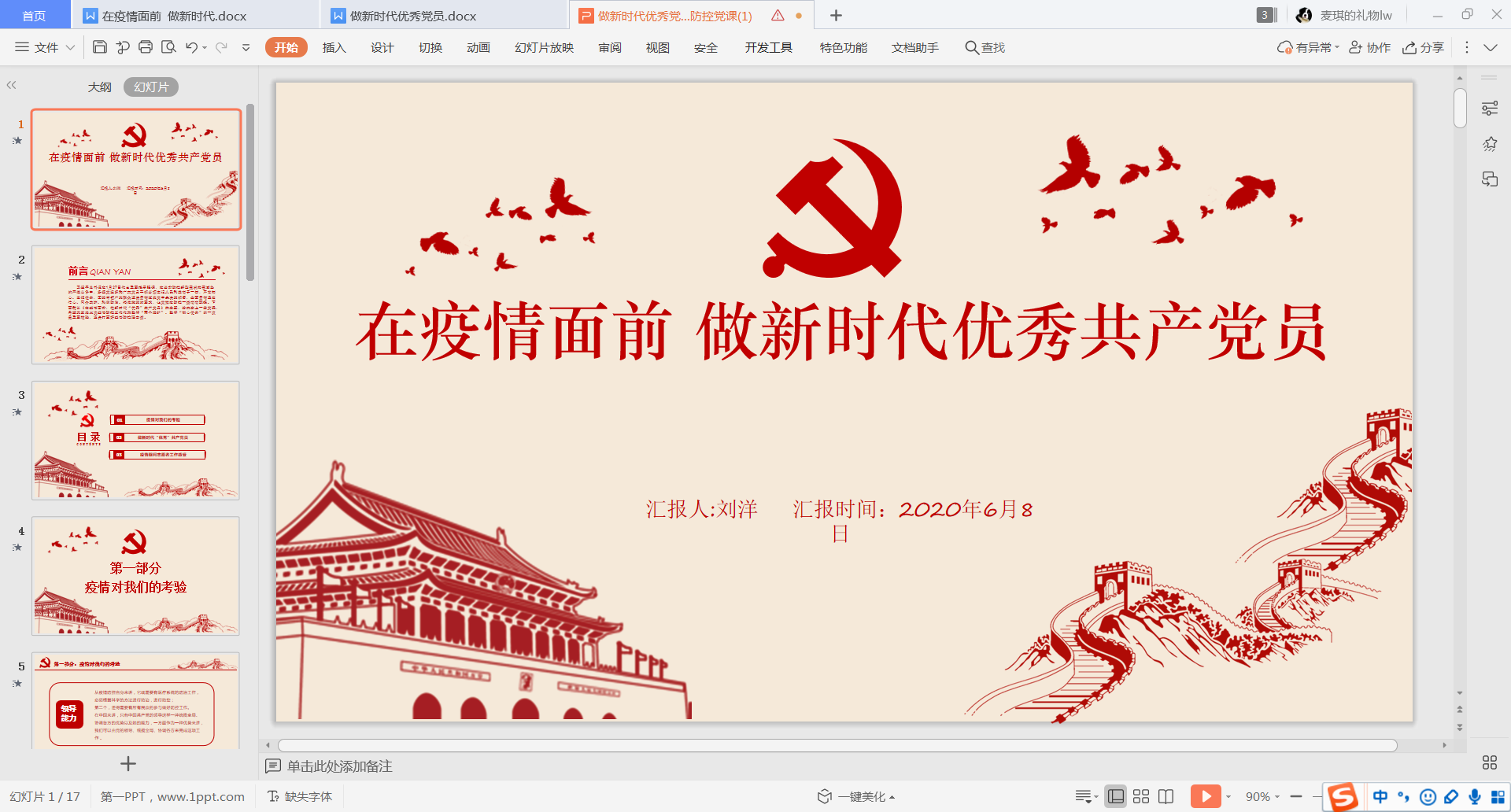Add a new slide with the plus icon
The height and width of the screenshot is (812, 1511).
[x=127, y=763]
